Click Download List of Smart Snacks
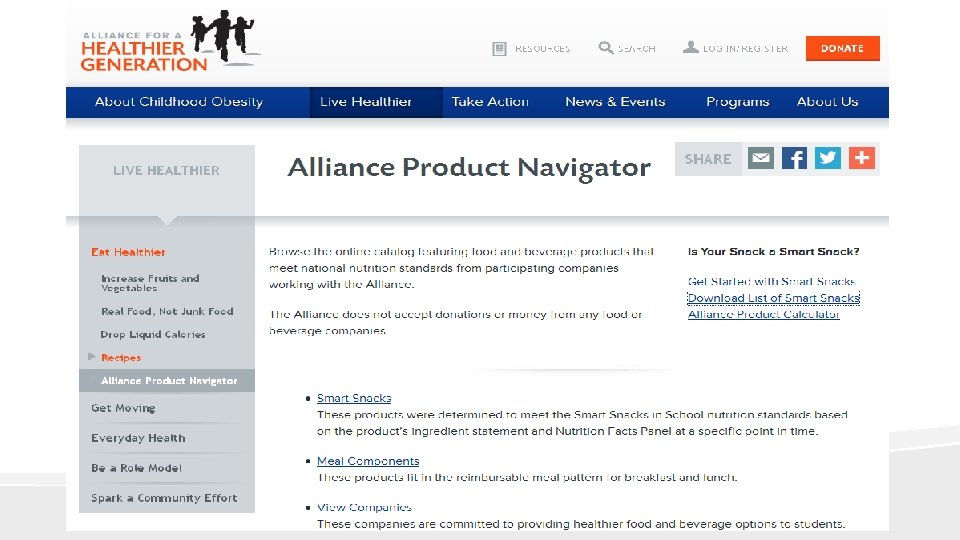The image size is (960, 540). [x=773, y=298]
